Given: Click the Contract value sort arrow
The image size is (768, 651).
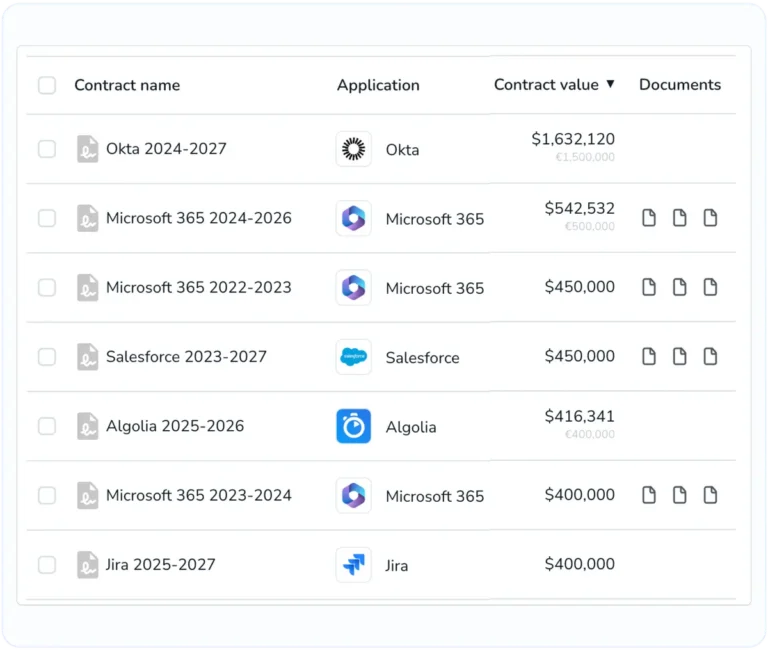Looking at the screenshot, I should click(x=610, y=84).
